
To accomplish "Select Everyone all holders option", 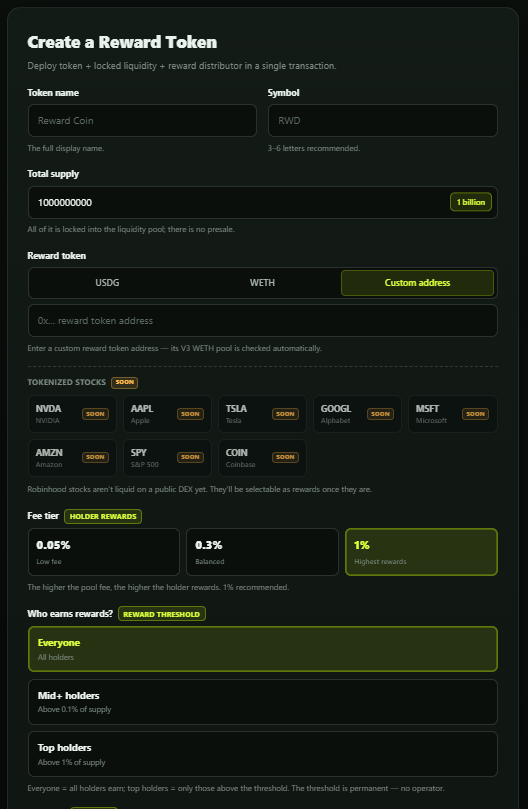I will 263,649.
